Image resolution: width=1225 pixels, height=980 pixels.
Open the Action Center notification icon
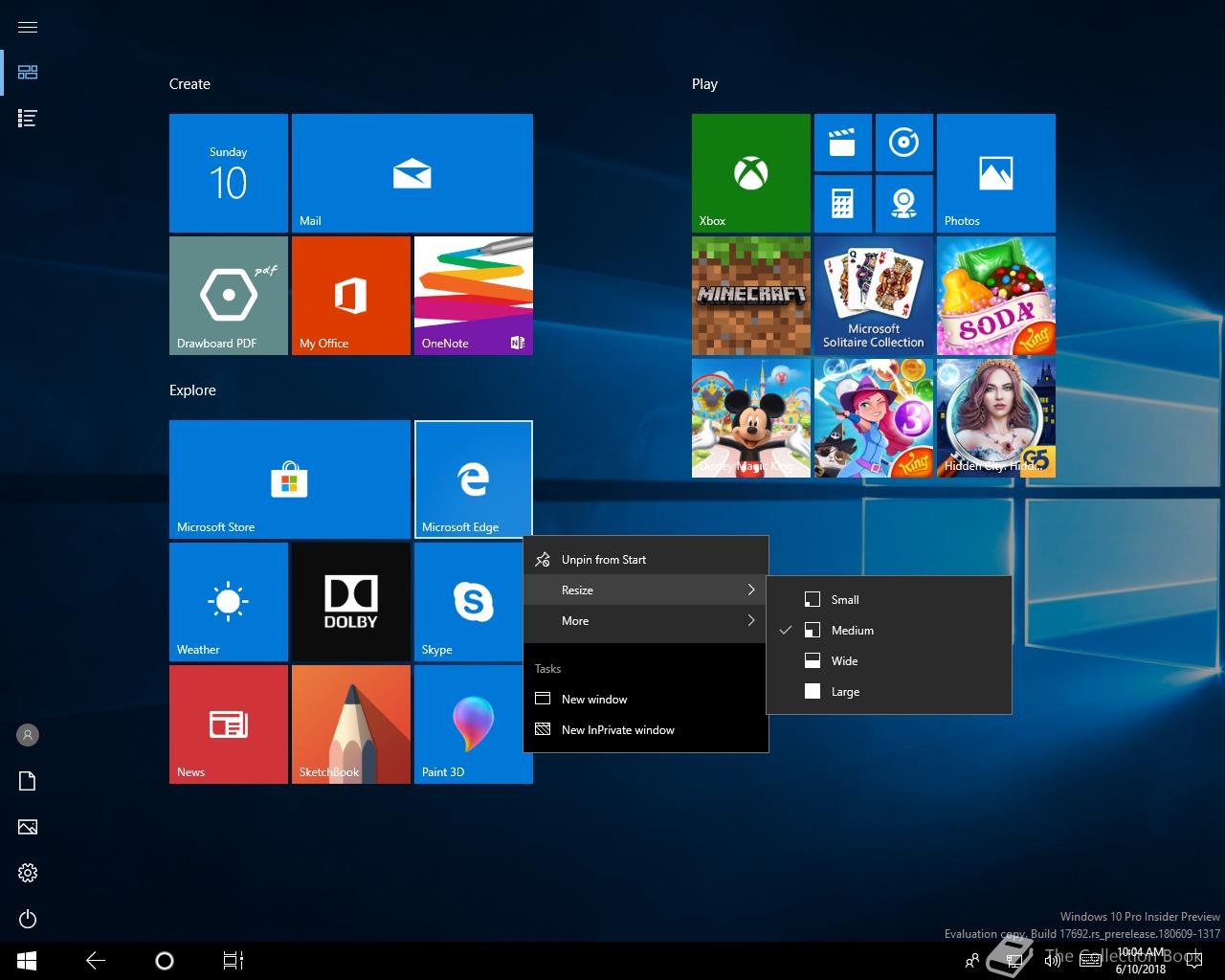(1192, 961)
